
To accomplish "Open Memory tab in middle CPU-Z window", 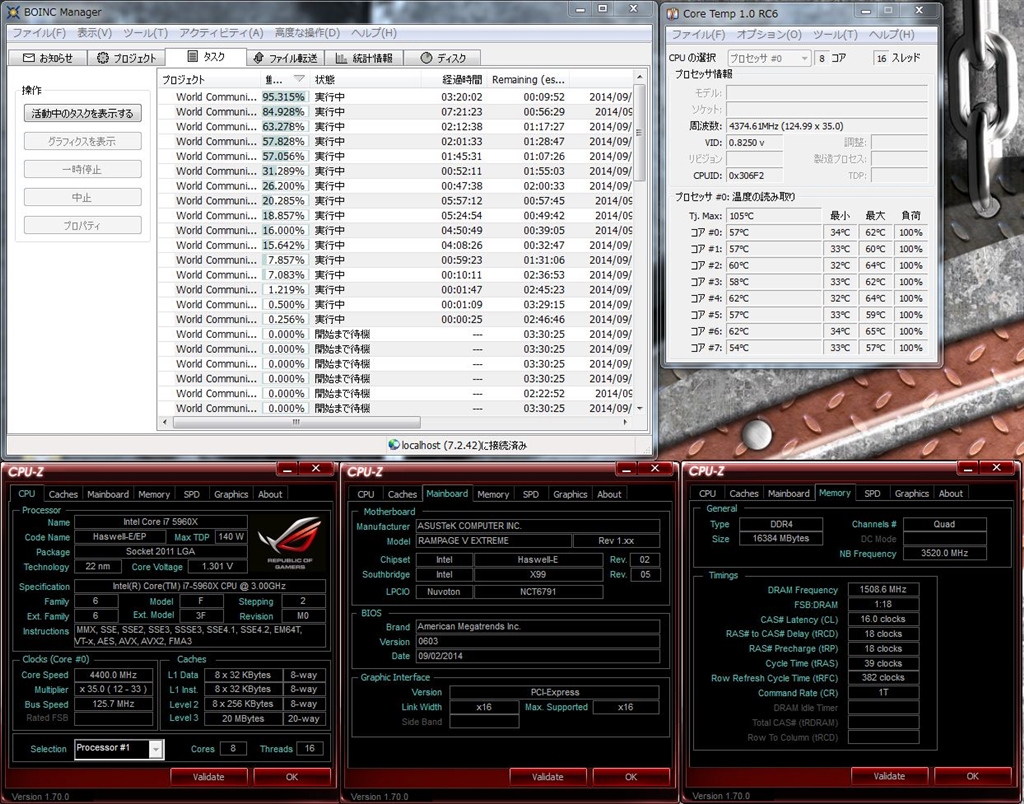I will [492, 494].
